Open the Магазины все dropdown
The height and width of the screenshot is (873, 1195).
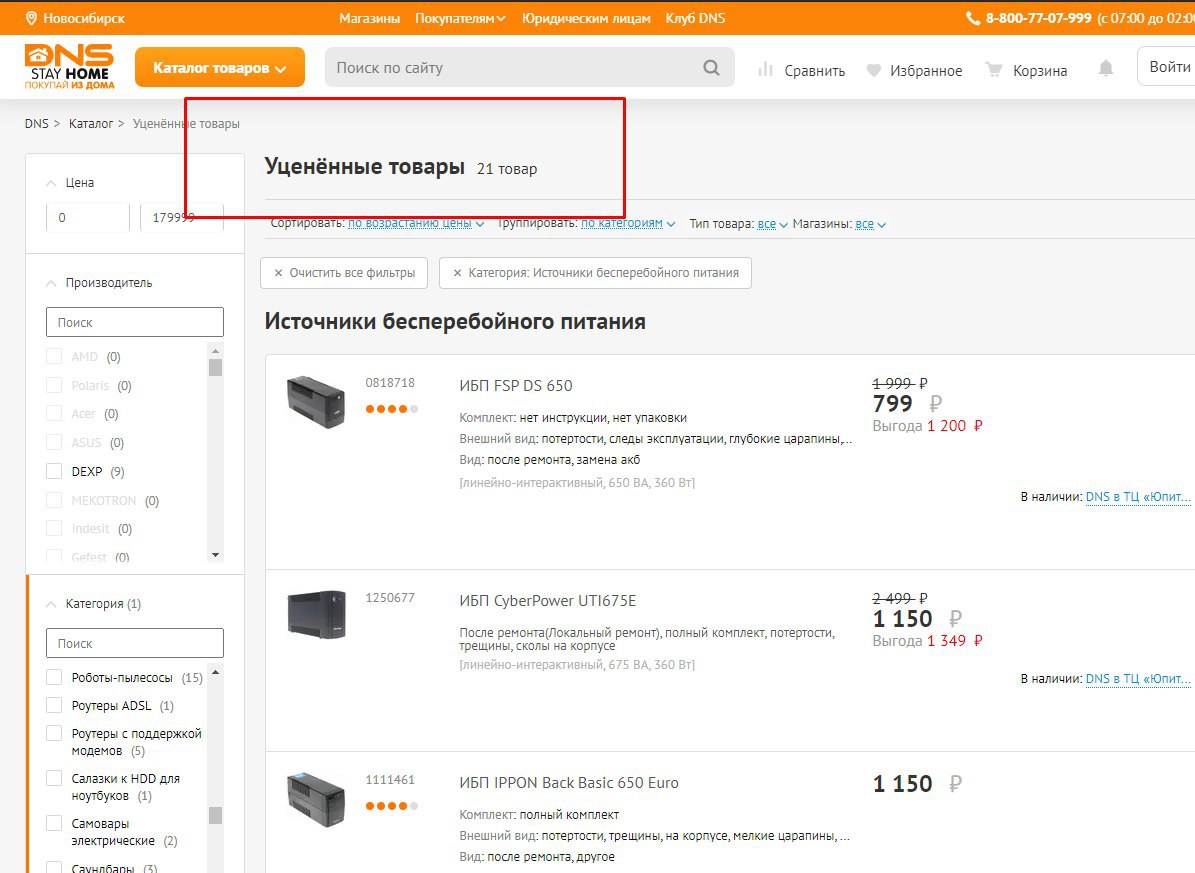point(870,224)
